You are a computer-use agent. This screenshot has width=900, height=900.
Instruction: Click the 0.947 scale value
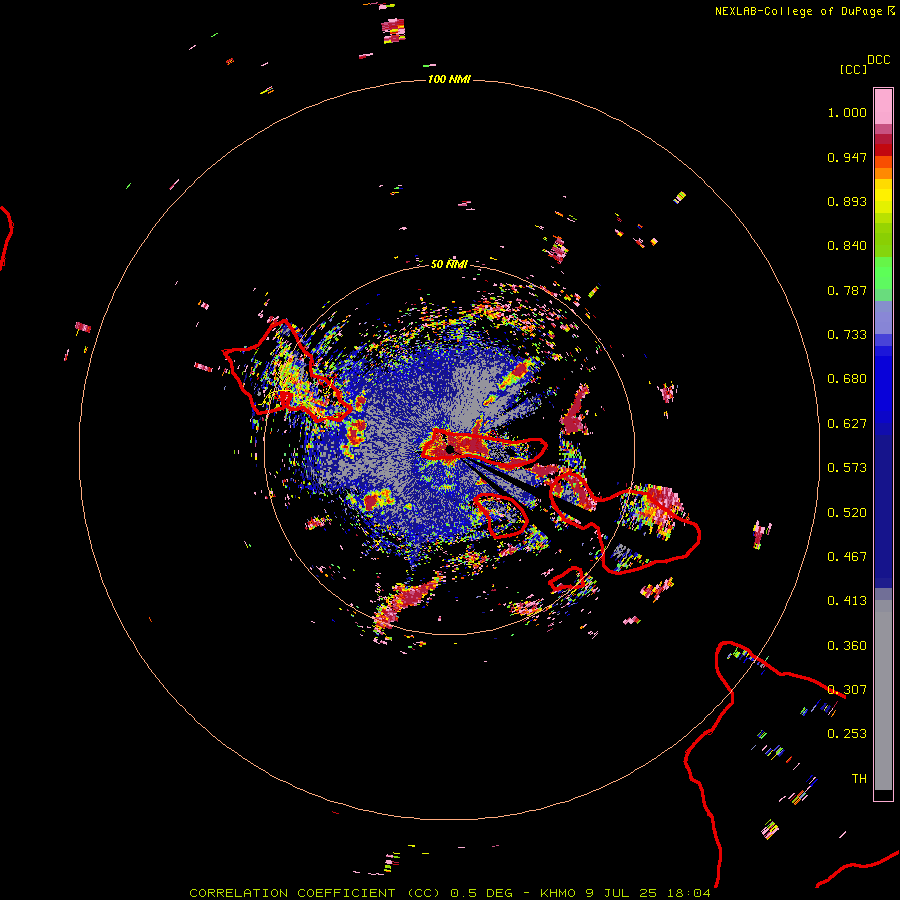click(x=847, y=157)
